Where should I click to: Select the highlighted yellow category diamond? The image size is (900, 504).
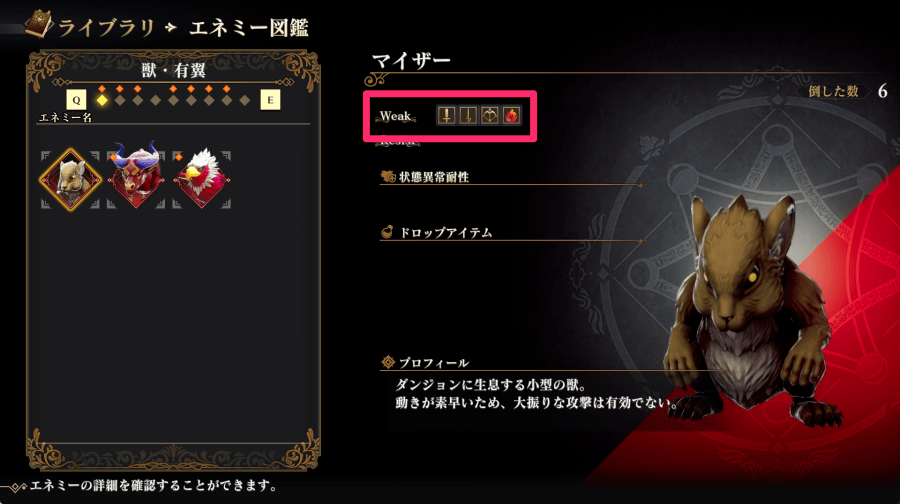coord(102,100)
